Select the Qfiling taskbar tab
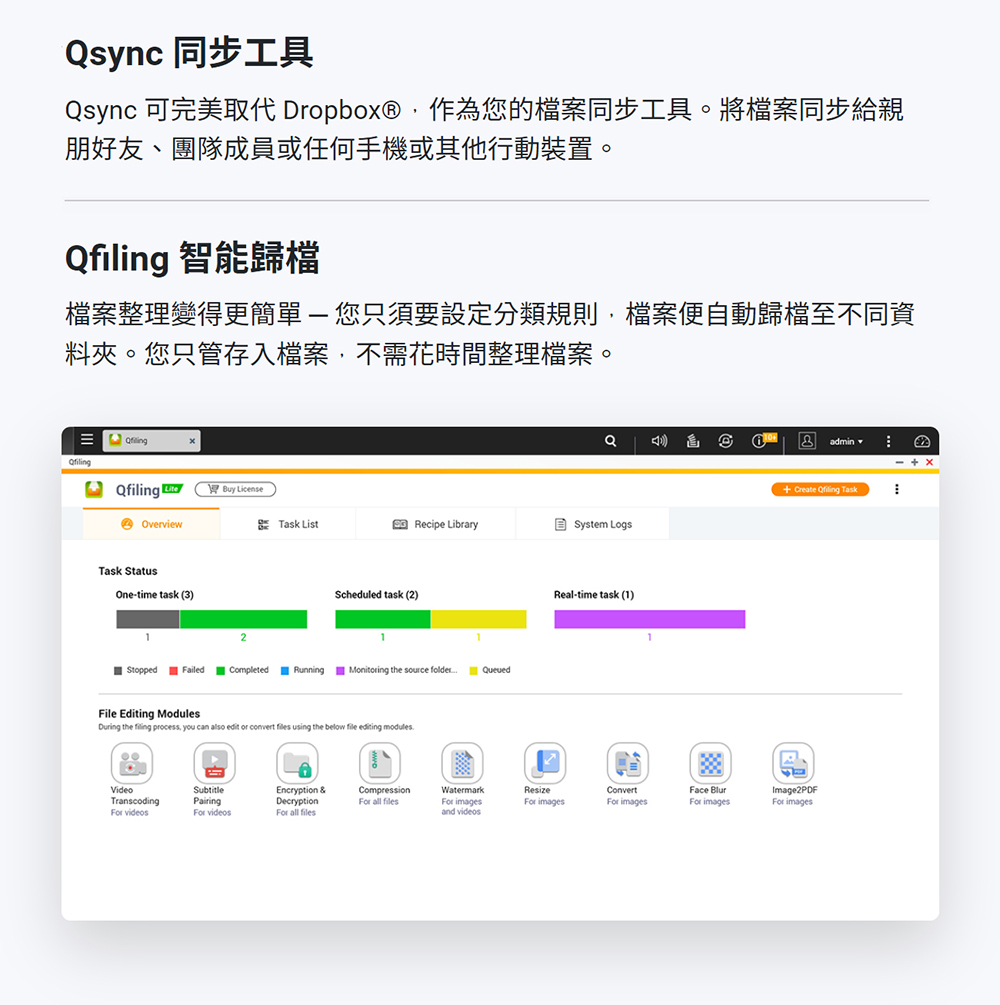Image resolution: width=1000 pixels, height=1005 pixels. pyautogui.click(x=151, y=441)
